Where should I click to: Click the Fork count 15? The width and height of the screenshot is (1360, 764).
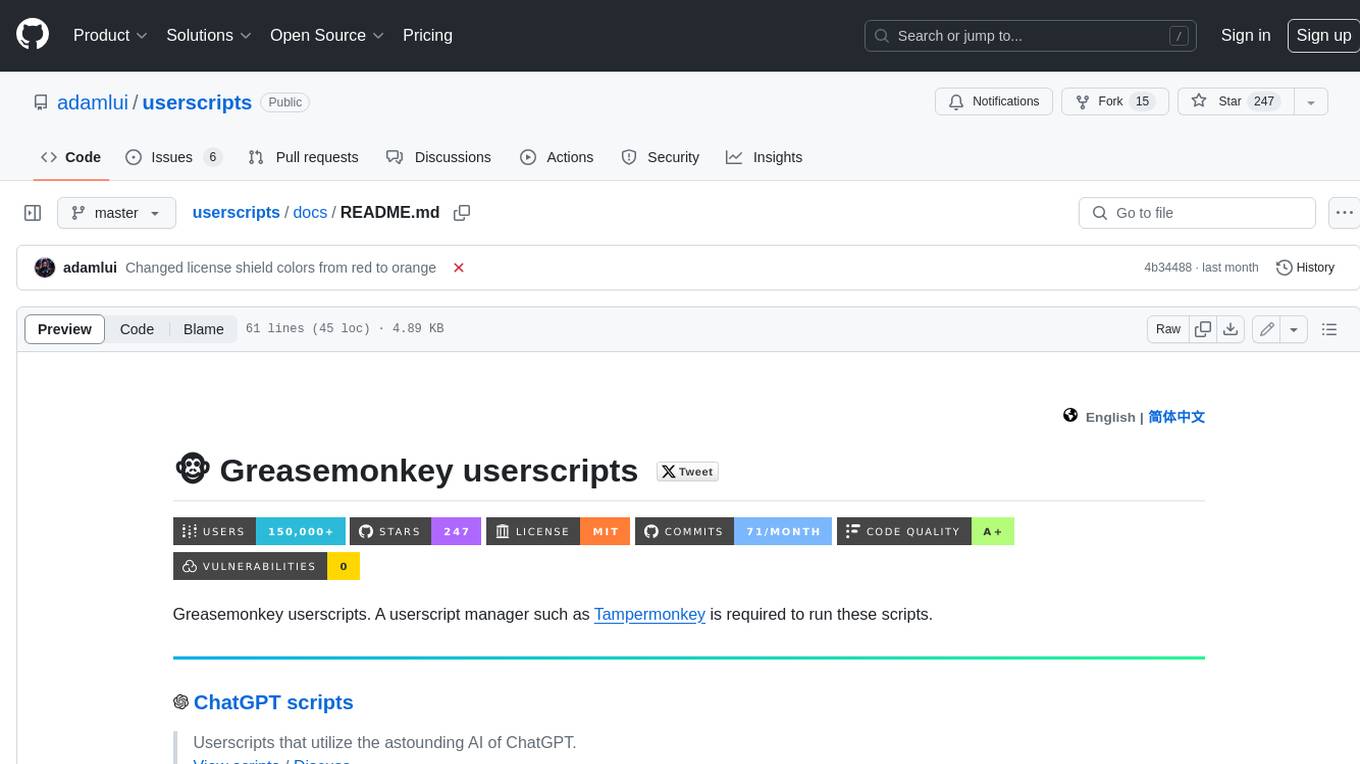click(x=1142, y=102)
